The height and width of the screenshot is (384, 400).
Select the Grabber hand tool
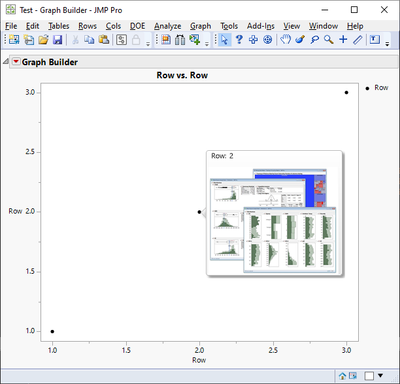click(285, 40)
